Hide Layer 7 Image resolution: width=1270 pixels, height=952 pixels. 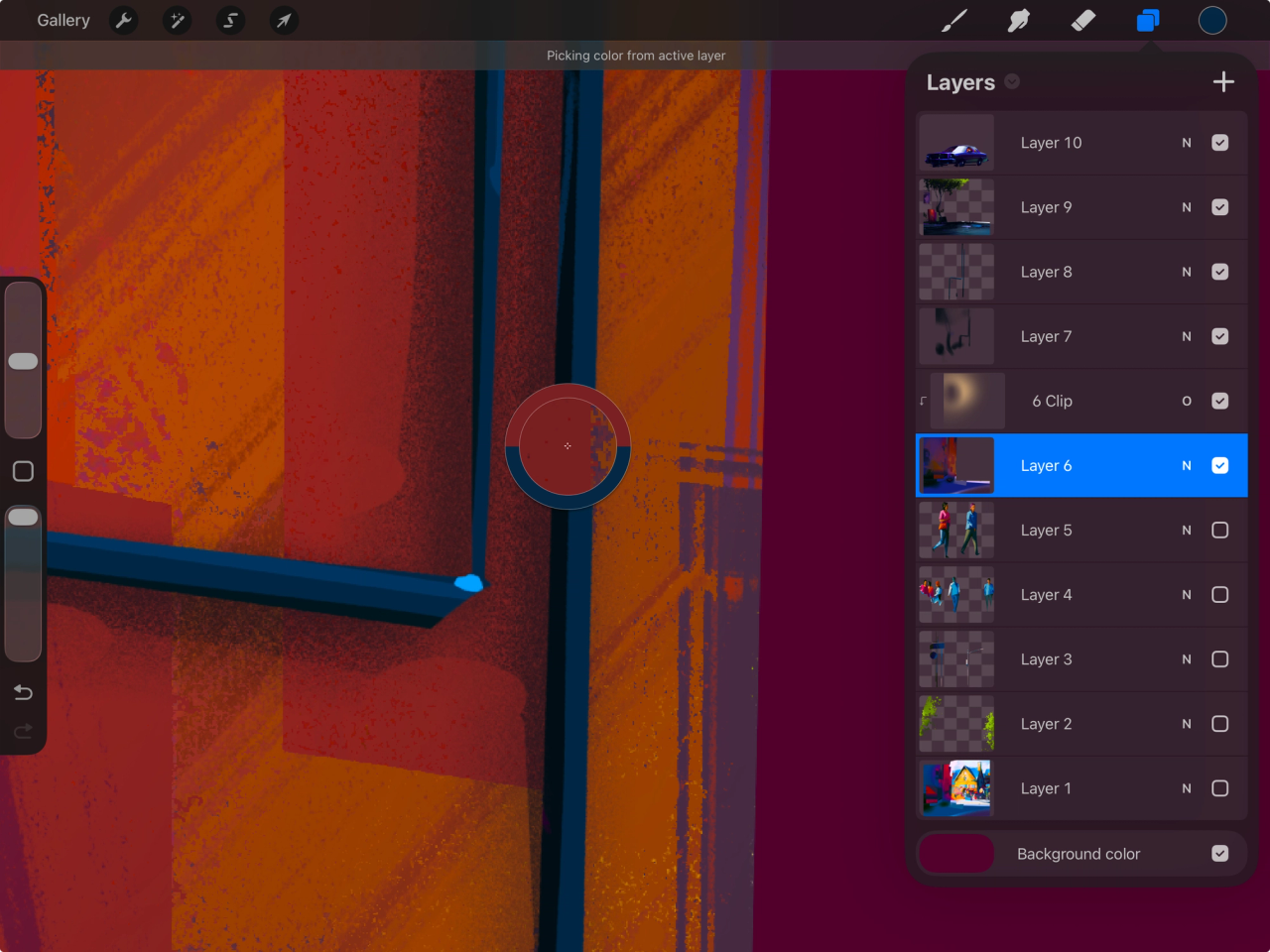1220,336
